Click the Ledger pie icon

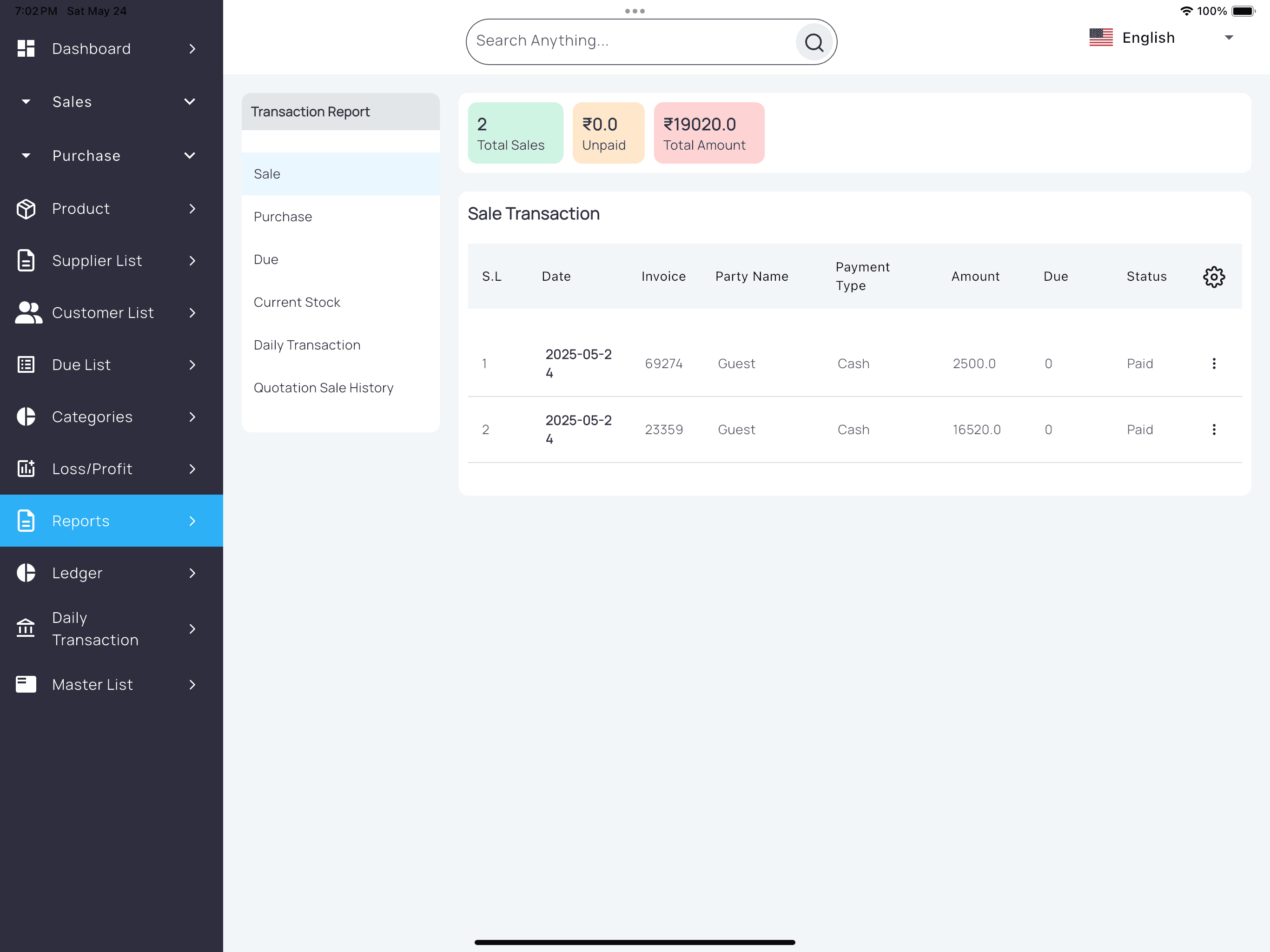(26, 573)
